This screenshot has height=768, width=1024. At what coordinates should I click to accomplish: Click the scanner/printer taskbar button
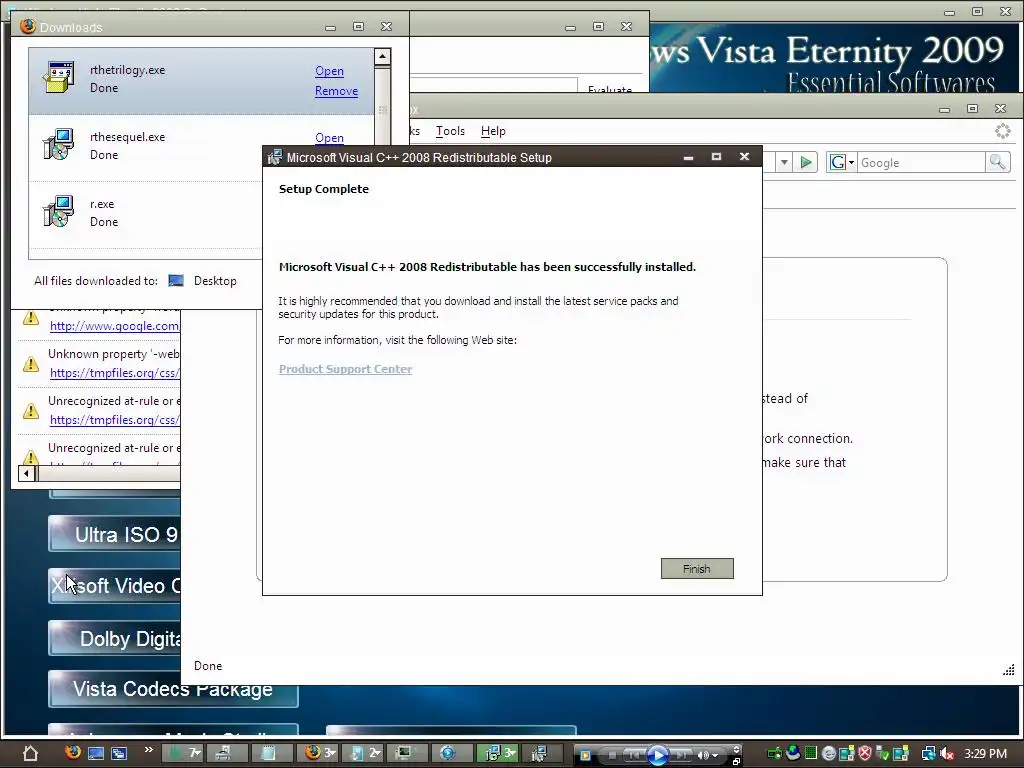227,753
